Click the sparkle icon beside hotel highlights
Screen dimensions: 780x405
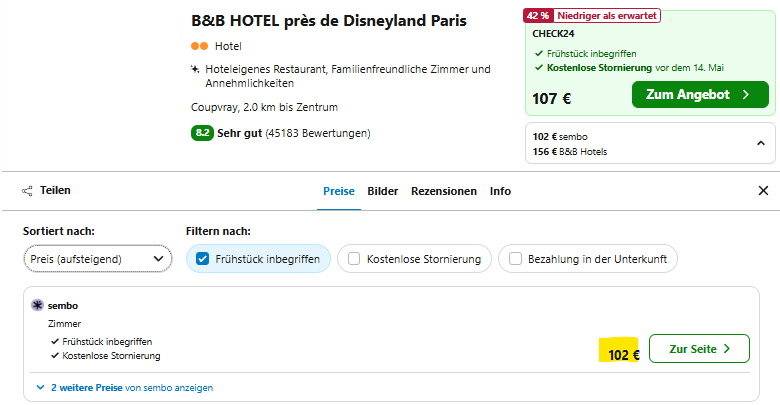point(195,69)
